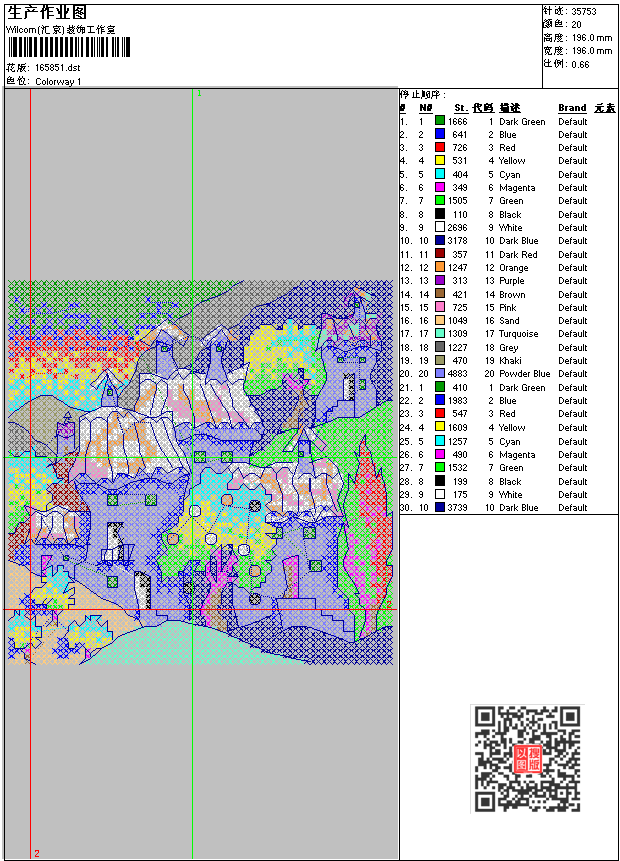The width and height of the screenshot is (620, 861).
Task: Click the Sand swatch beside 1049
Action: click(439, 321)
